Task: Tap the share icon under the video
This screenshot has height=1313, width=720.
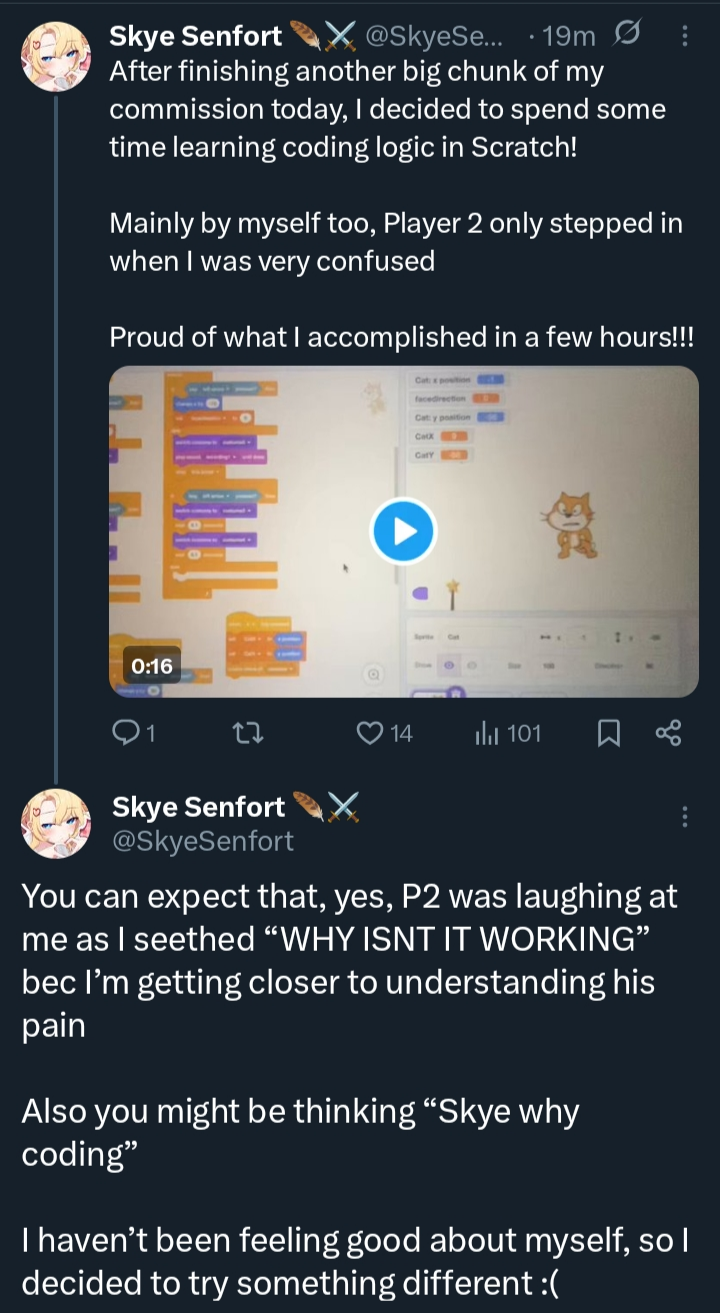Action: [667, 735]
